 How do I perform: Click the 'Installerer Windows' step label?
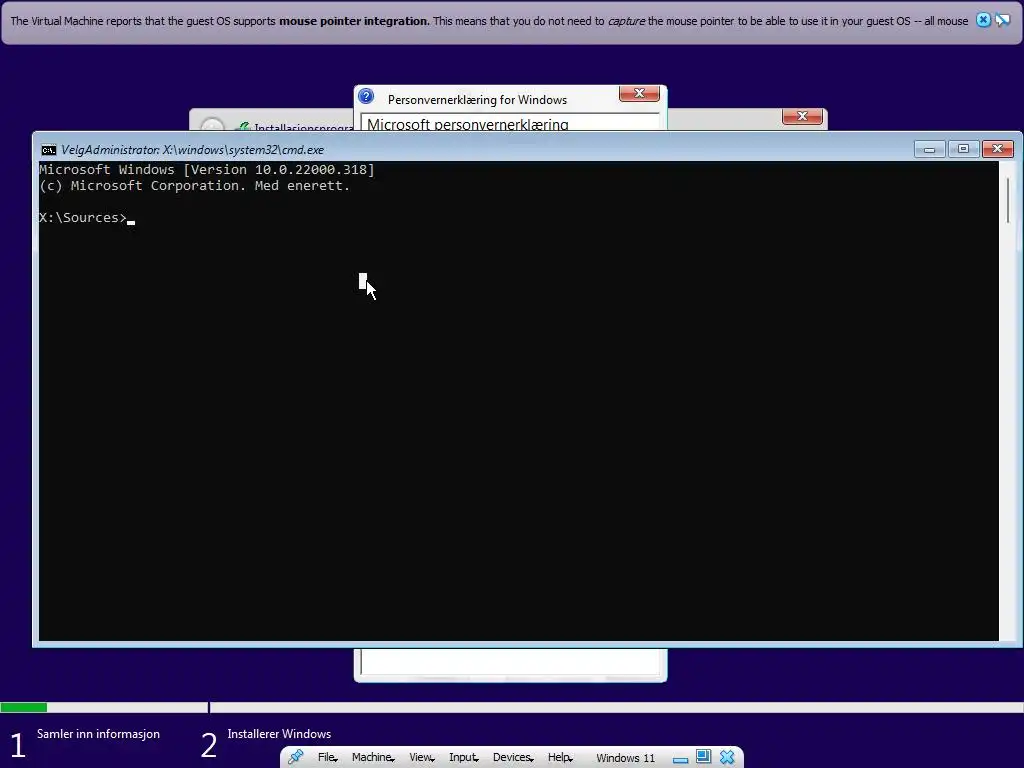[x=279, y=733]
